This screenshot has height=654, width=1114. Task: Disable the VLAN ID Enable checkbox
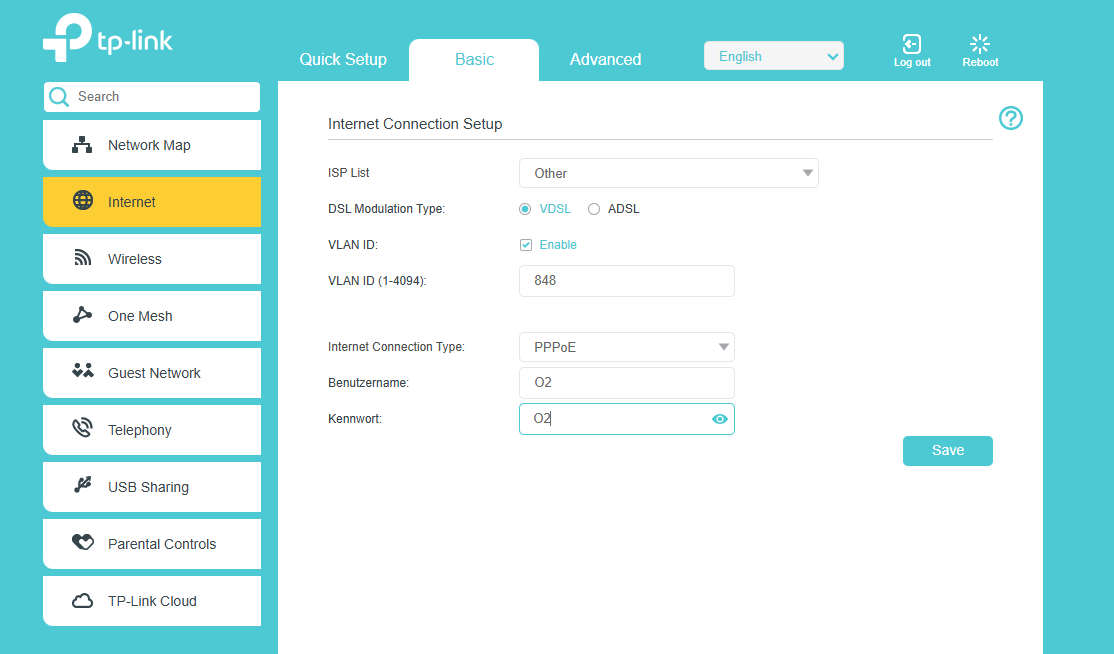[526, 245]
